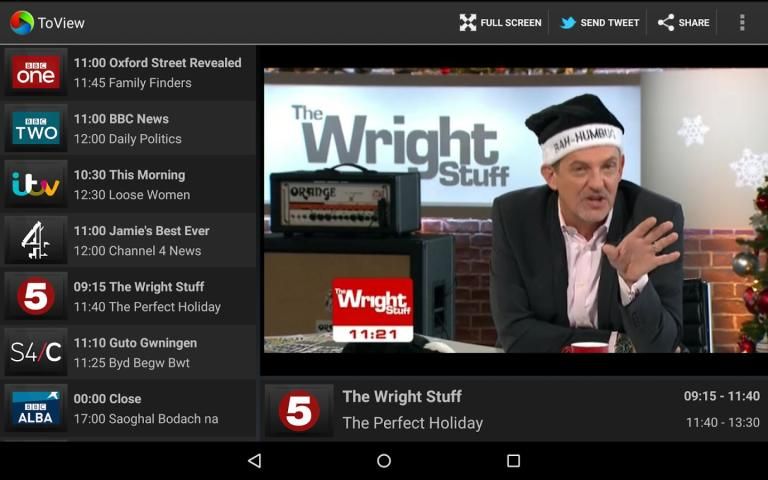Image resolution: width=768 pixels, height=480 pixels.
Task: Share the current programme
Action: click(683, 22)
